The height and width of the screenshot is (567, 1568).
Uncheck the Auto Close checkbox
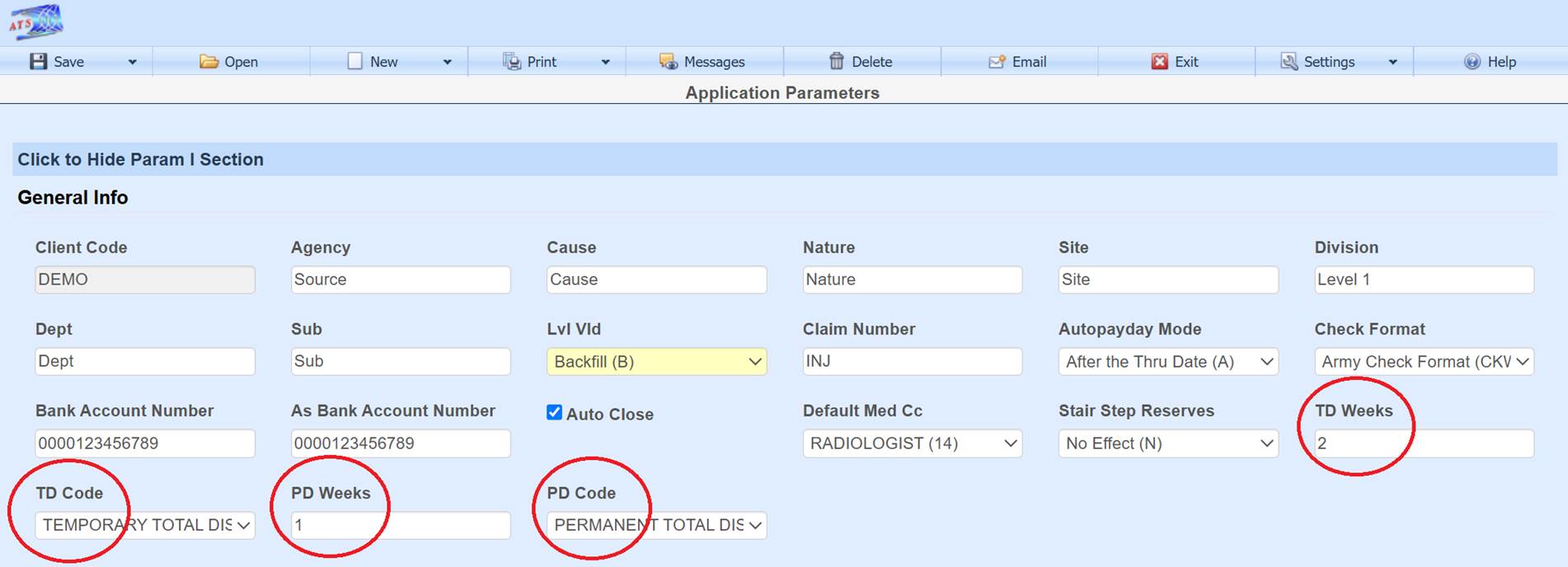coord(555,413)
